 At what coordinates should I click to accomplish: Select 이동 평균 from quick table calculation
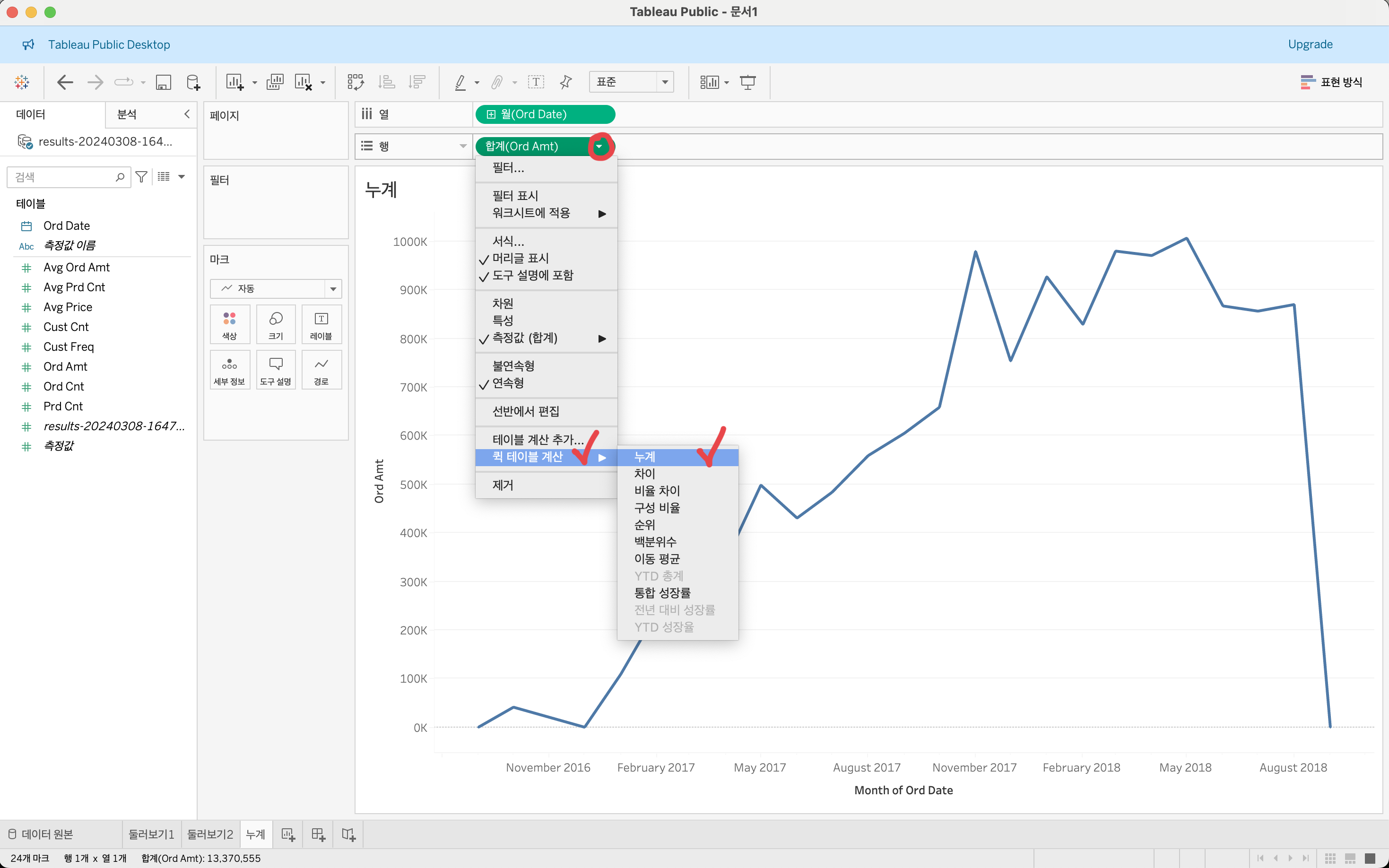tap(657, 559)
